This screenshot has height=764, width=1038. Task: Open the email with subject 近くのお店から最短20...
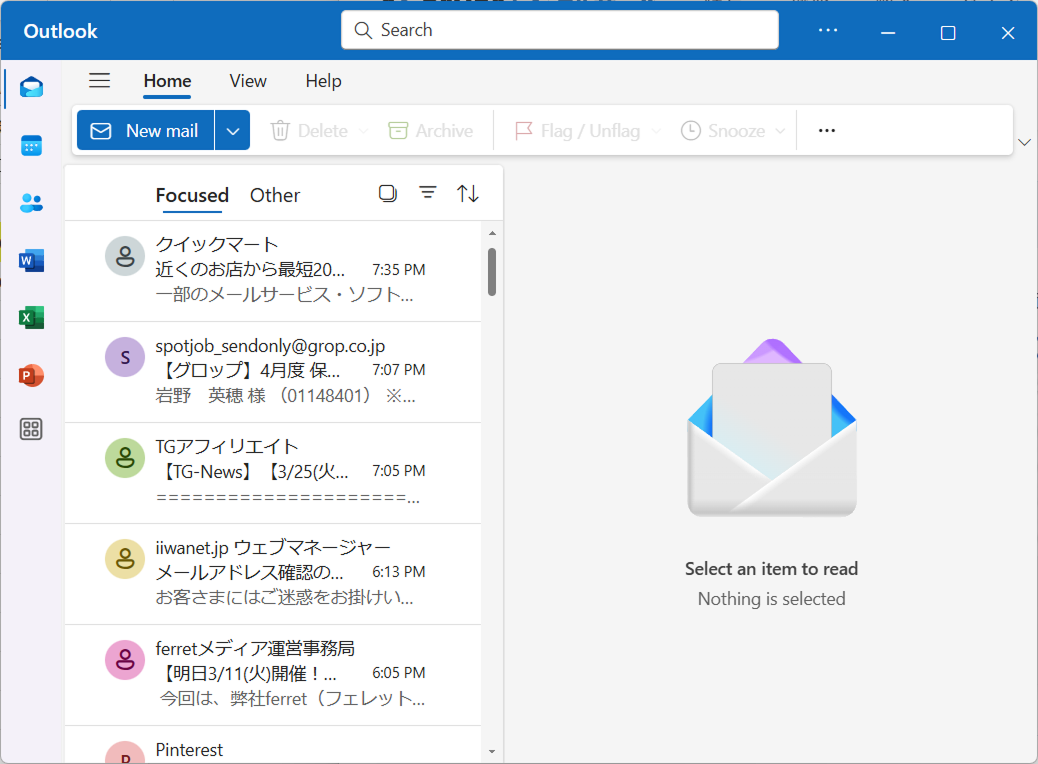tap(273, 271)
